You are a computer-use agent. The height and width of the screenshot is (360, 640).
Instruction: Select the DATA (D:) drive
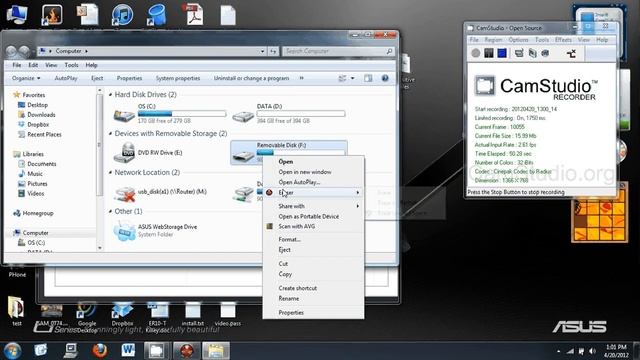click(x=289, y=113)
